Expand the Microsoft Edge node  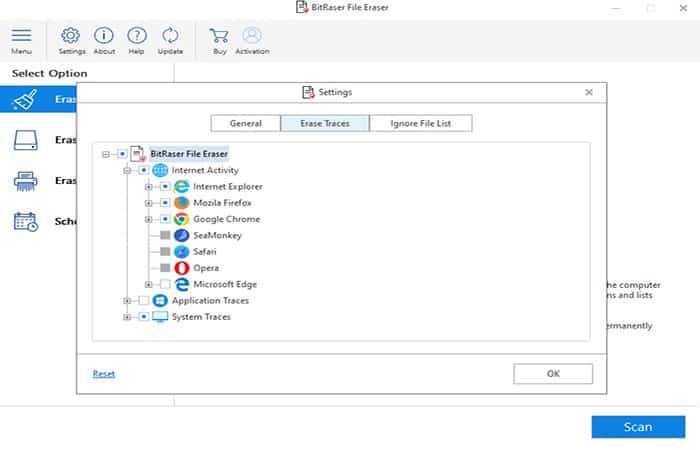tap(149, 284)
